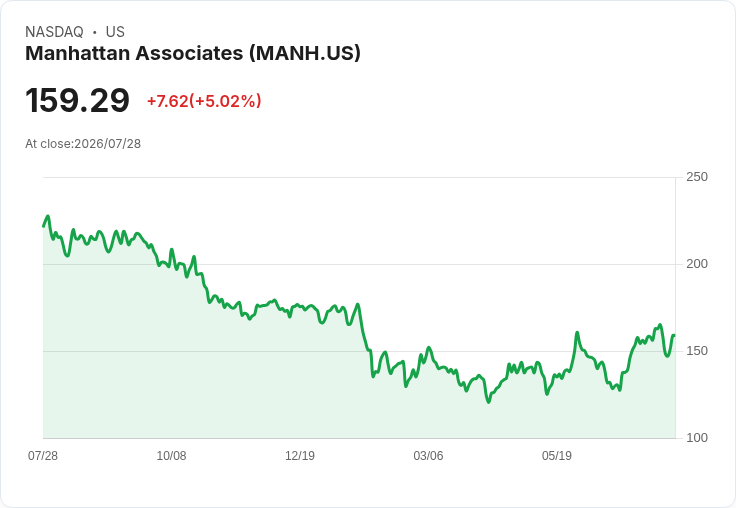Viewport: 736px width, 508px height.
Task: Click the sharp price spike after 05/19
Action: point(577,332)
